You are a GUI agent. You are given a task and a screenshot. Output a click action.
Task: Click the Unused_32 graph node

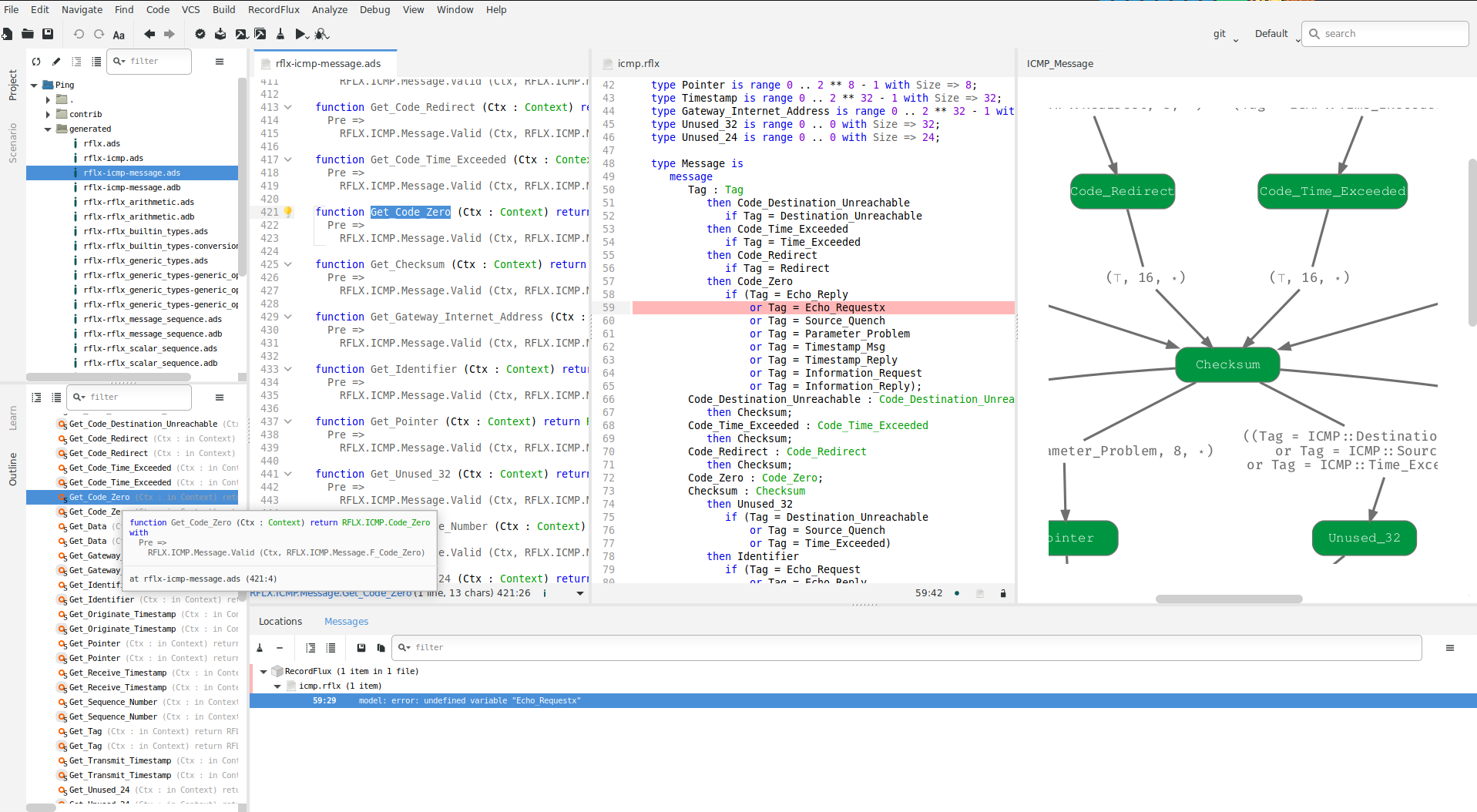(x=1364, y=538)
